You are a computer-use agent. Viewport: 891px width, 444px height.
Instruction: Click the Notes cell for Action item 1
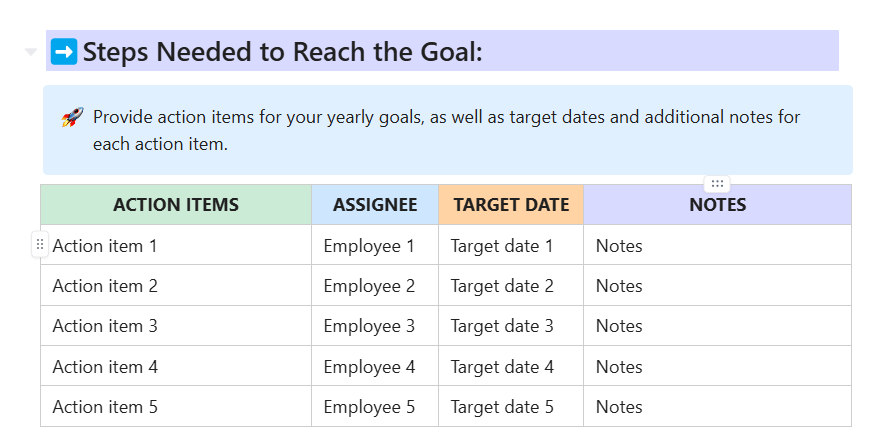click(619, 246)
